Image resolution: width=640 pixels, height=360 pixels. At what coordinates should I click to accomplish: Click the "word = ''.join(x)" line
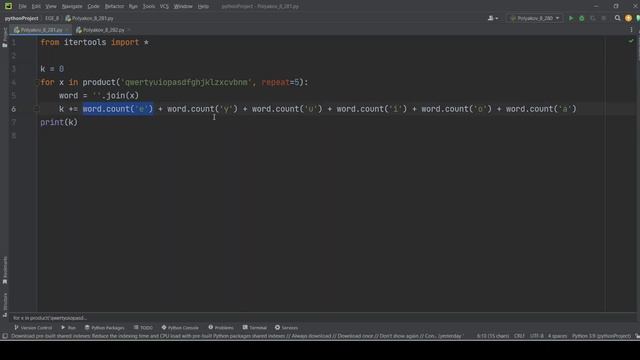pyautogui.click(x=99, y=96)
